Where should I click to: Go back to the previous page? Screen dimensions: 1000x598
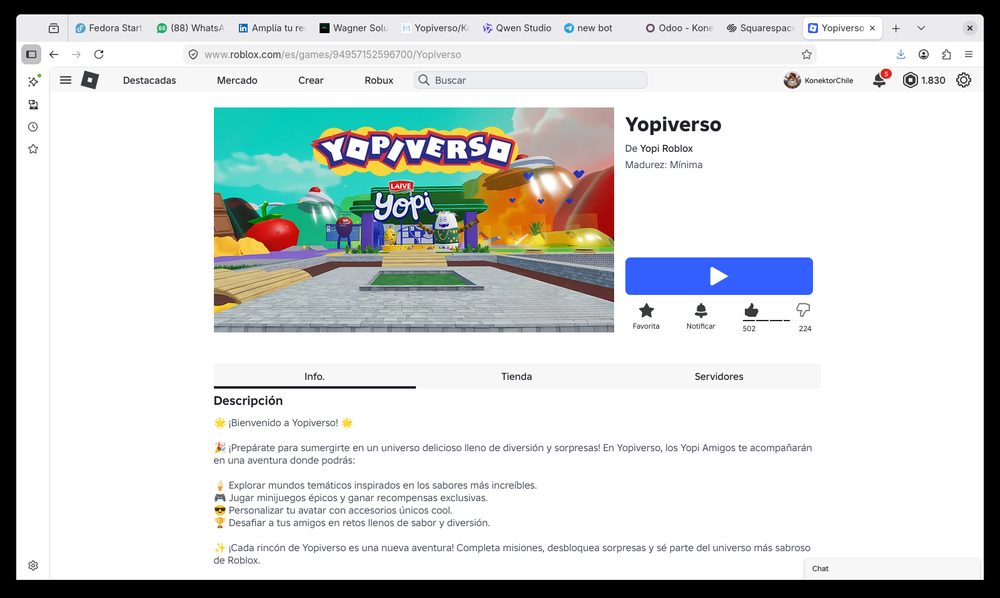[54, 54]
